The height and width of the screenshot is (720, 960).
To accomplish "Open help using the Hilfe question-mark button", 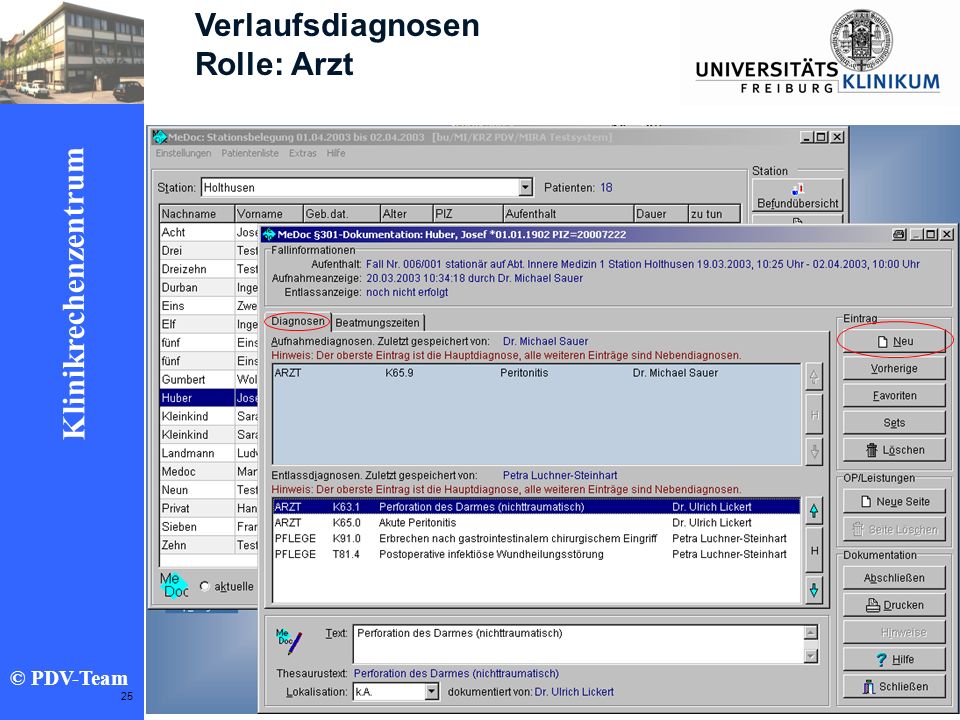I will (x=894, y=659).
